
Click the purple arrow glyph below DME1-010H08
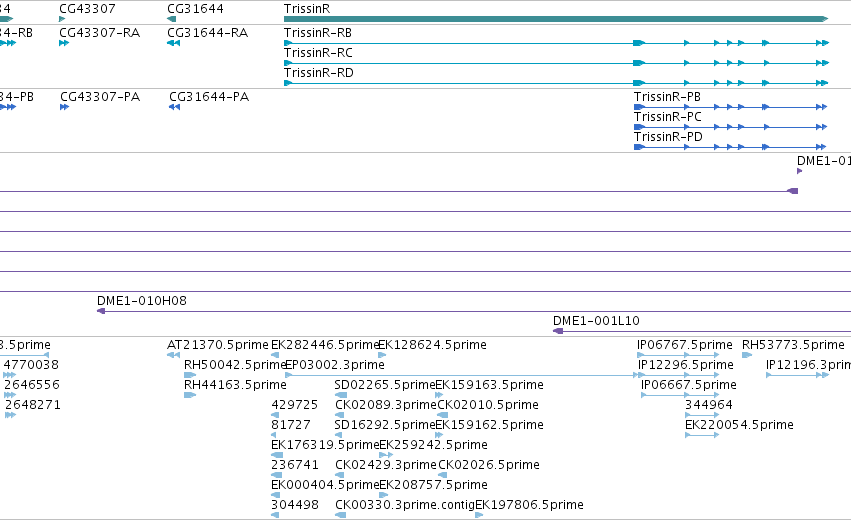coord(101,311)
